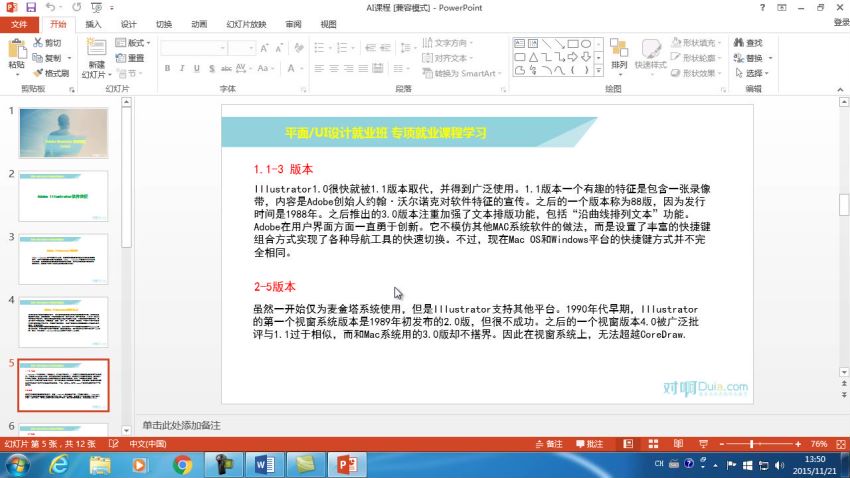Screen dimensions: 850x478
Task: Switch to Slide Sorter view icon
Action: pyautogui.click(x=653, y=444)
